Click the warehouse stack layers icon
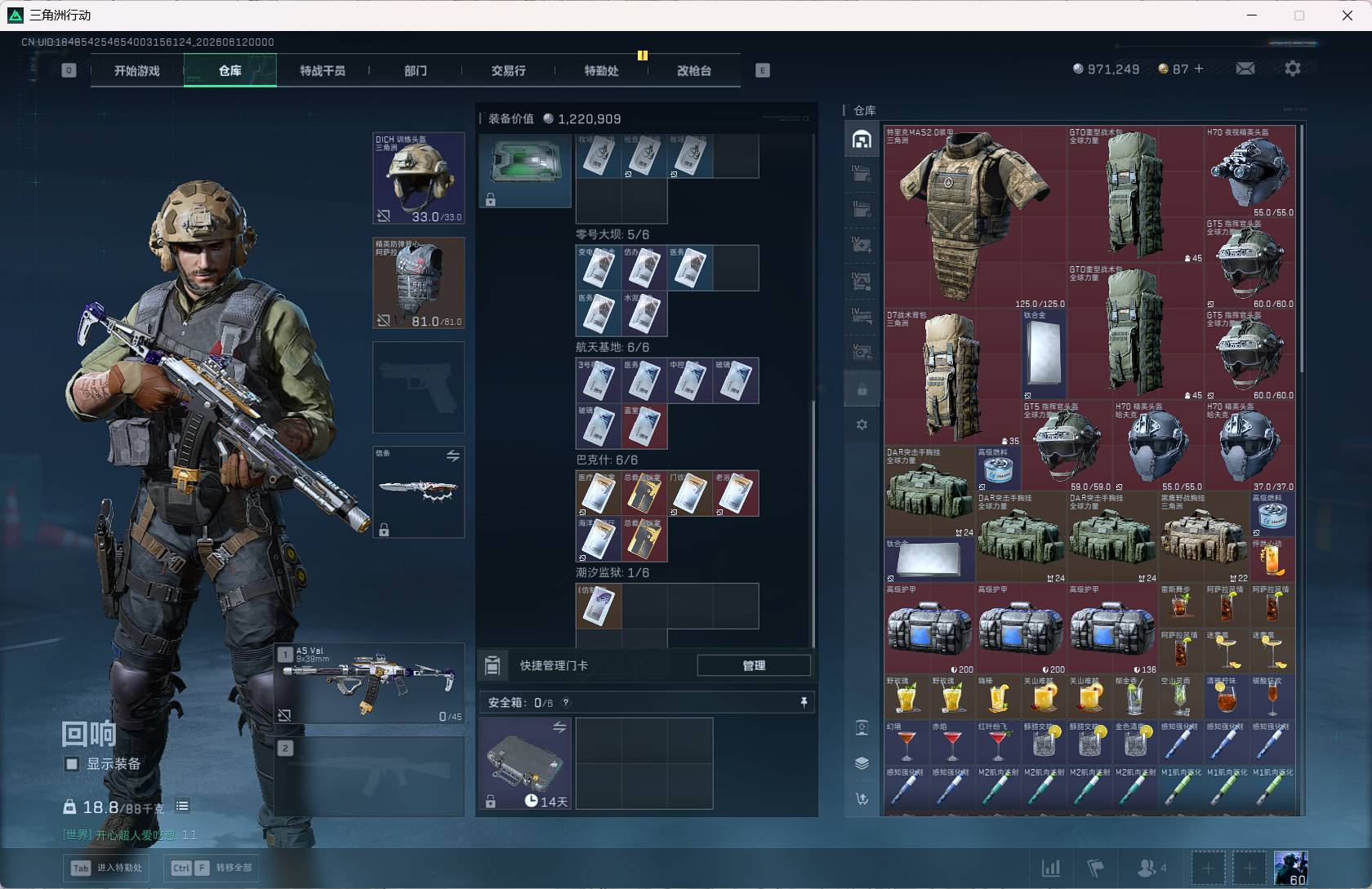1372x889 pixels. click(862, 762)
